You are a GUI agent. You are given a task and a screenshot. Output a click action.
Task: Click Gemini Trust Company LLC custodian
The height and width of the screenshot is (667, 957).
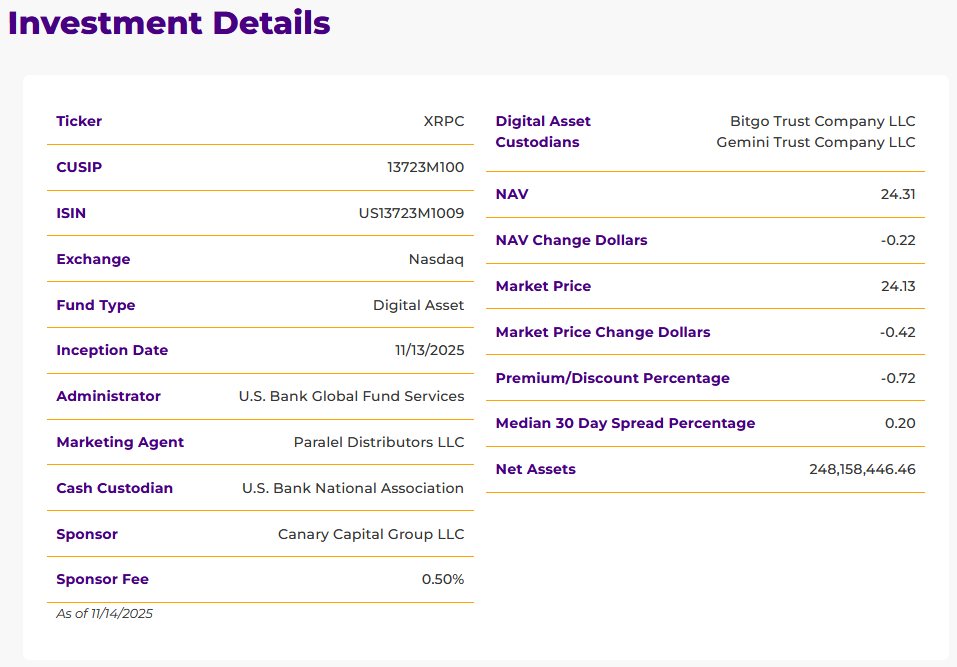[816, 142]
